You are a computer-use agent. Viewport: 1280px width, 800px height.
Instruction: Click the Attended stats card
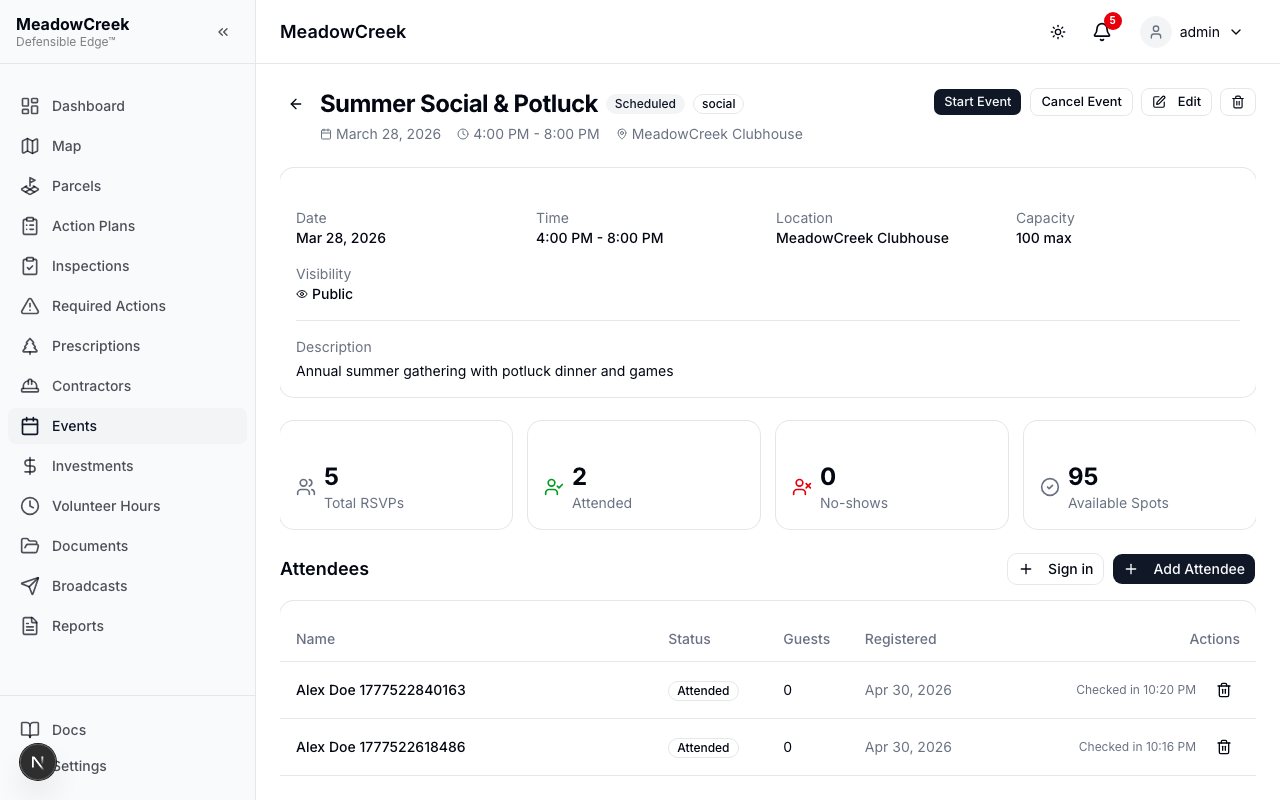coord(644,475)
